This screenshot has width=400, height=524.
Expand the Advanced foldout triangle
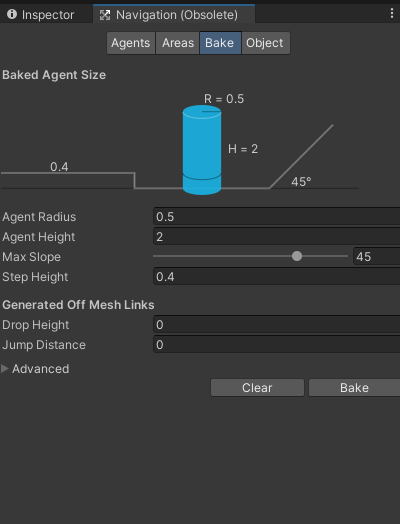(x=5, y=369)
